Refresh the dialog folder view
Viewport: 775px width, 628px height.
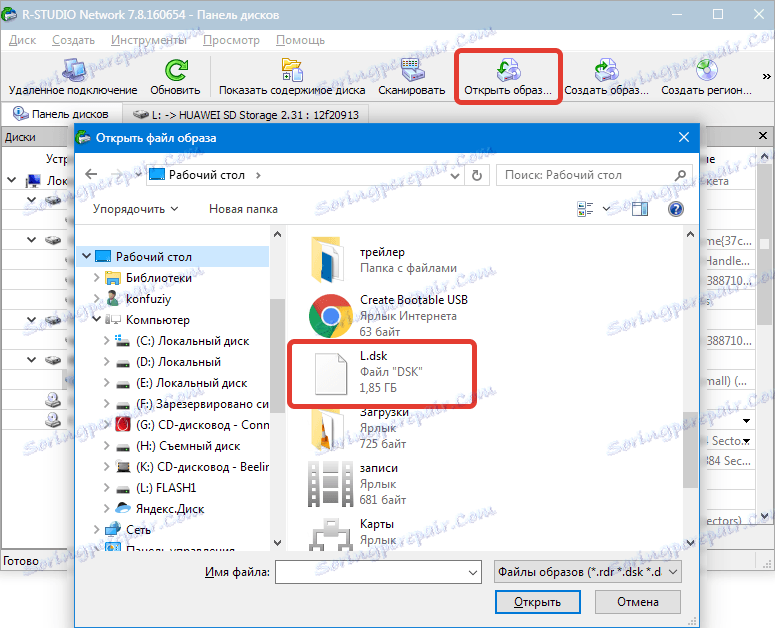(476, 175)
